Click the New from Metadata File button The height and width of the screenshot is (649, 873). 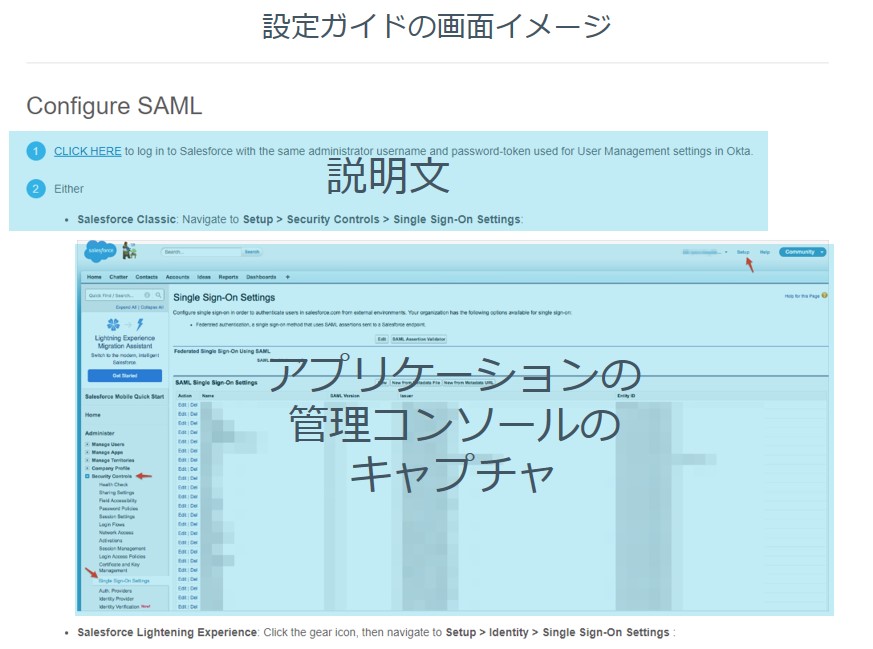pyautogui.click(x=415, y=383)
